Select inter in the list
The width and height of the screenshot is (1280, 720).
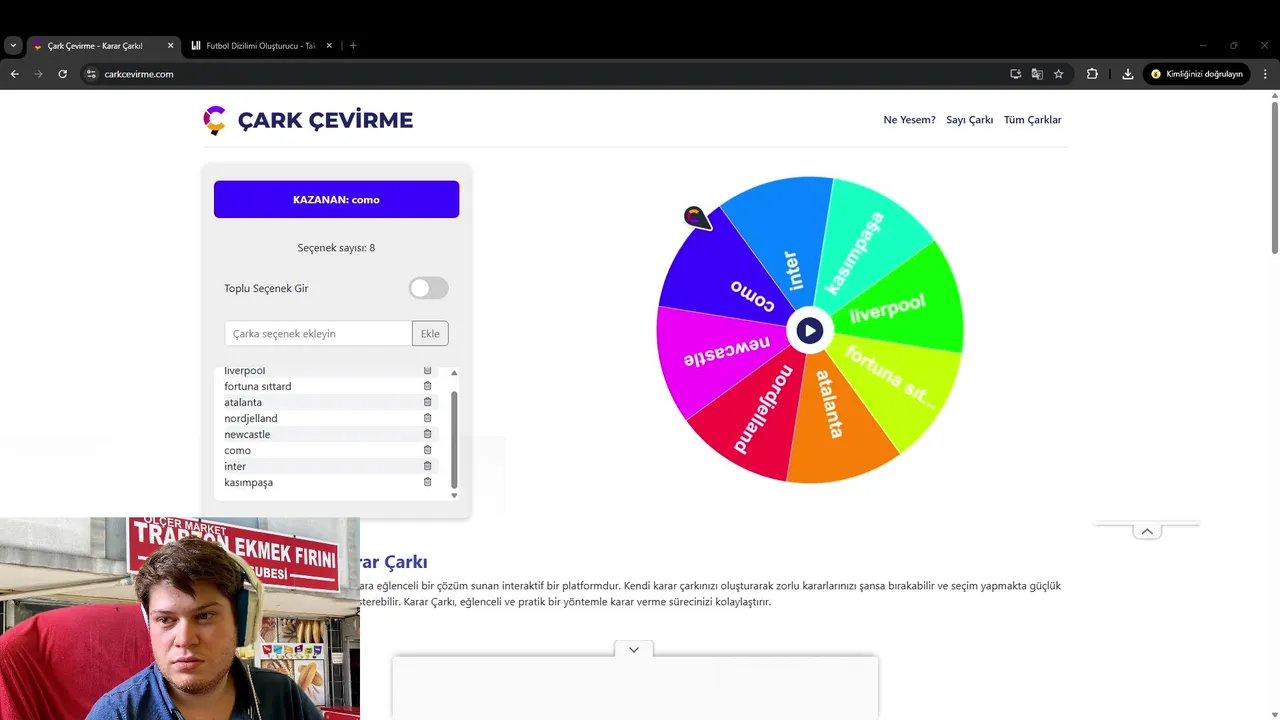[x=235, y=466]
